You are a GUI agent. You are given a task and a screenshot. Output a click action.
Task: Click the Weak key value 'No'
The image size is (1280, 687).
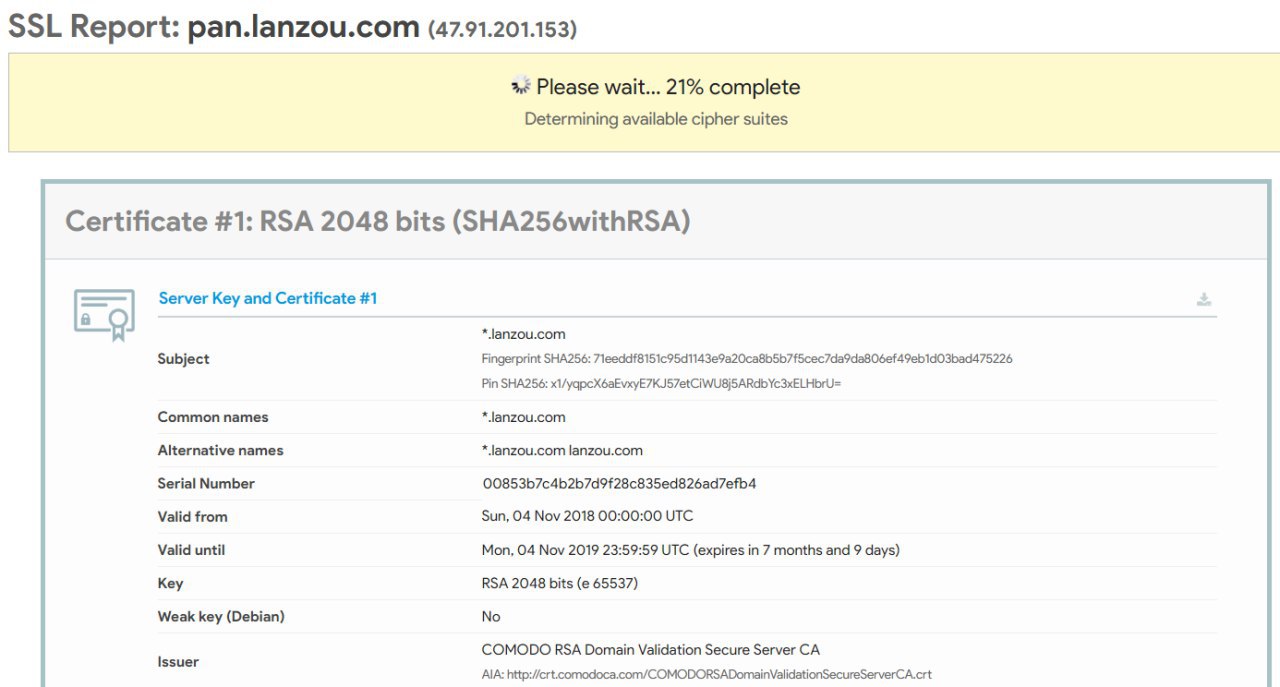[x=491, y=616]
